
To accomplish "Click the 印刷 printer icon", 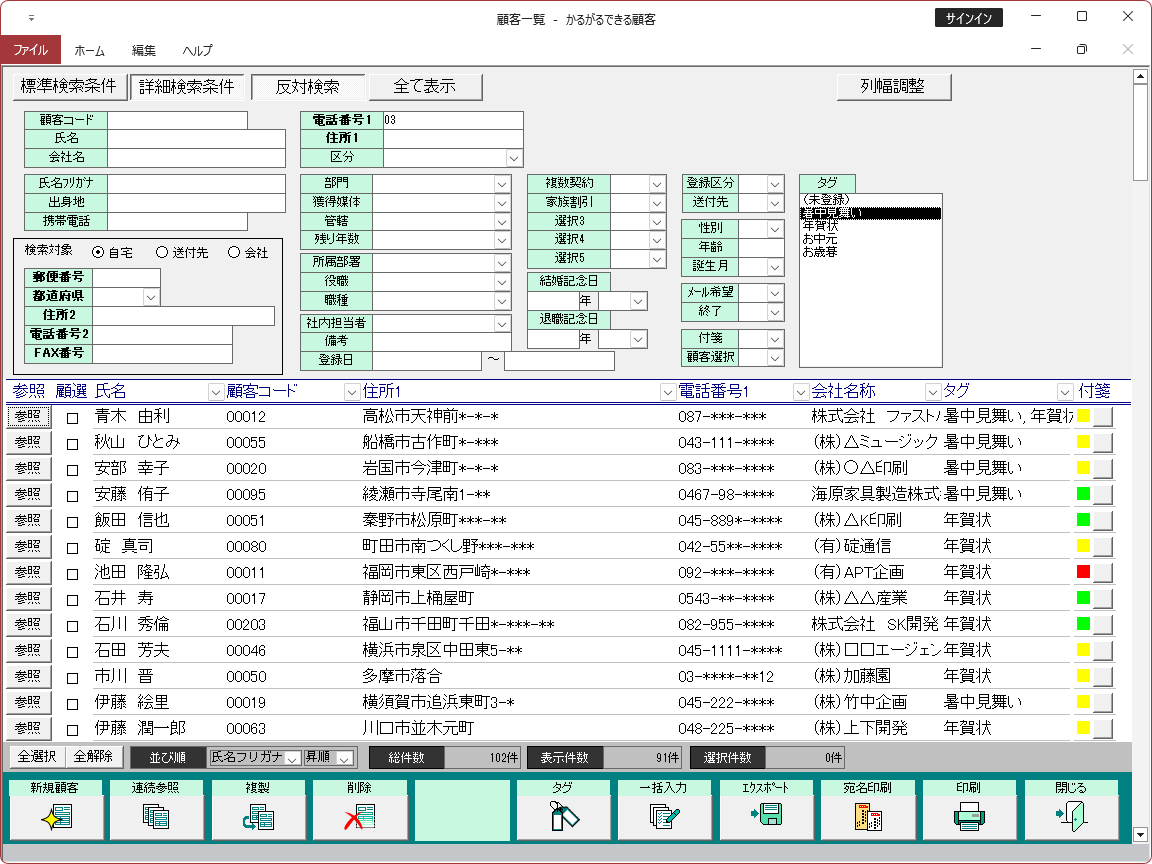I will (969, 817).
